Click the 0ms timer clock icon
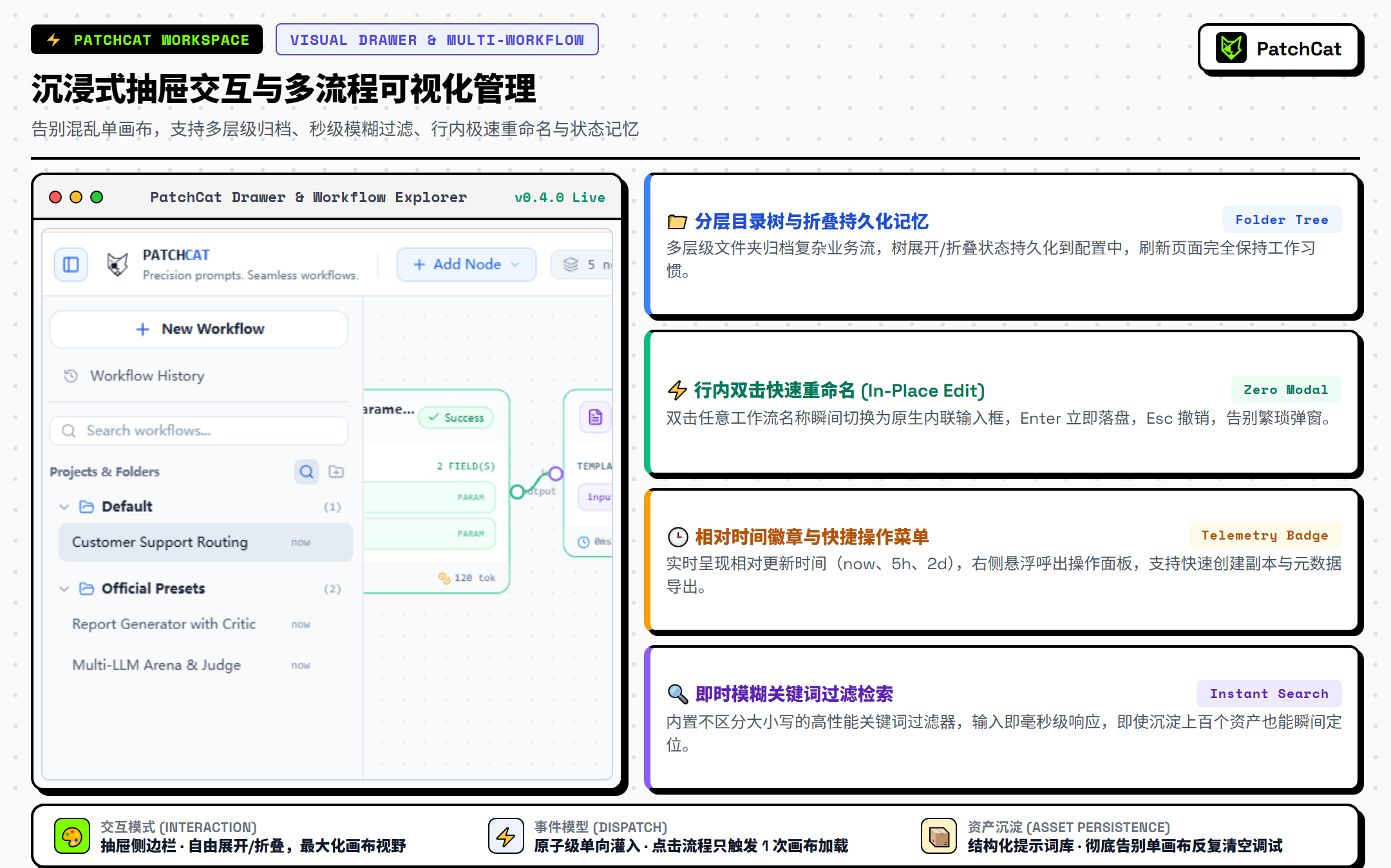The width and height of the screenshot is (1391, 868). coord(583,542)
